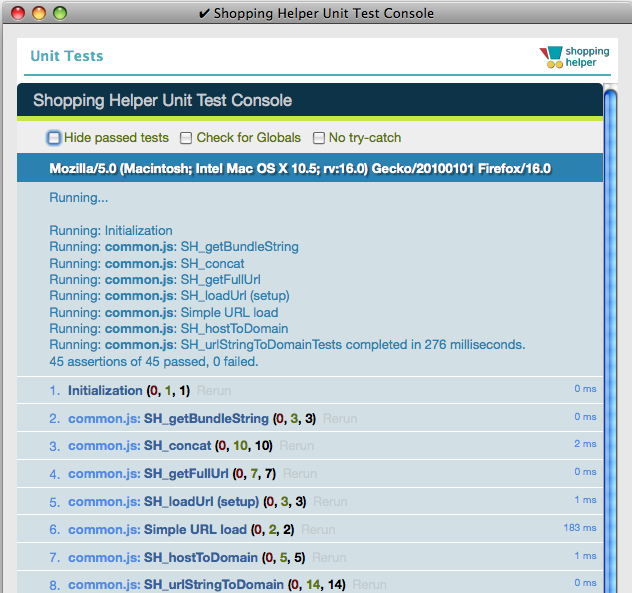Enable the Hide passed tests checkbox

pyautogui.click(x=54, y=138)
